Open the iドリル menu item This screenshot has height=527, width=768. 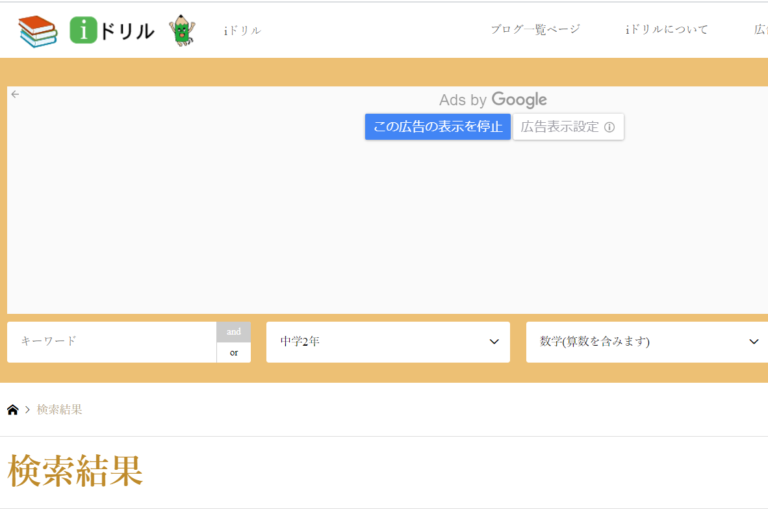tap(242, 30)
